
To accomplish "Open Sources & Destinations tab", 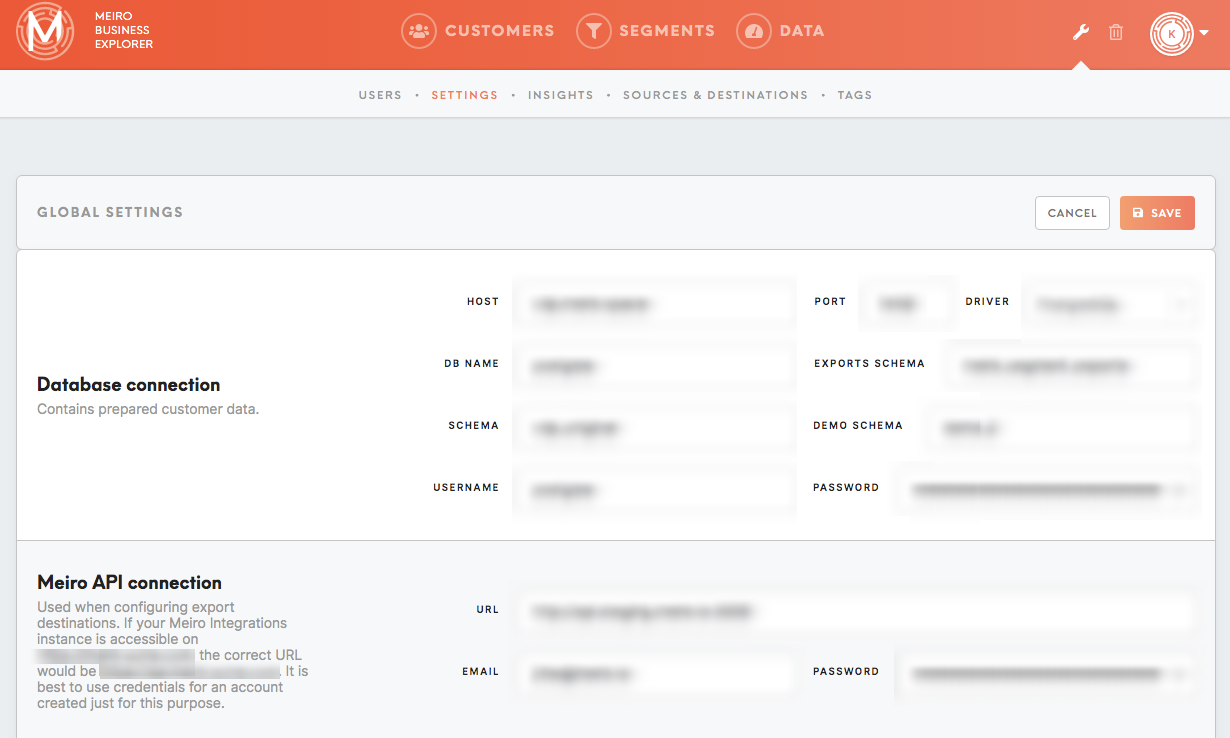I will point(715,95).
